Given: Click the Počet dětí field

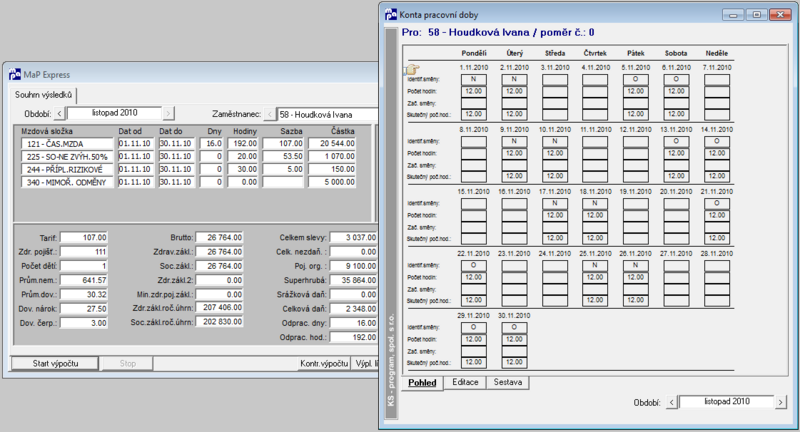Looking at the screenshot, I should [x=84, y=266].
